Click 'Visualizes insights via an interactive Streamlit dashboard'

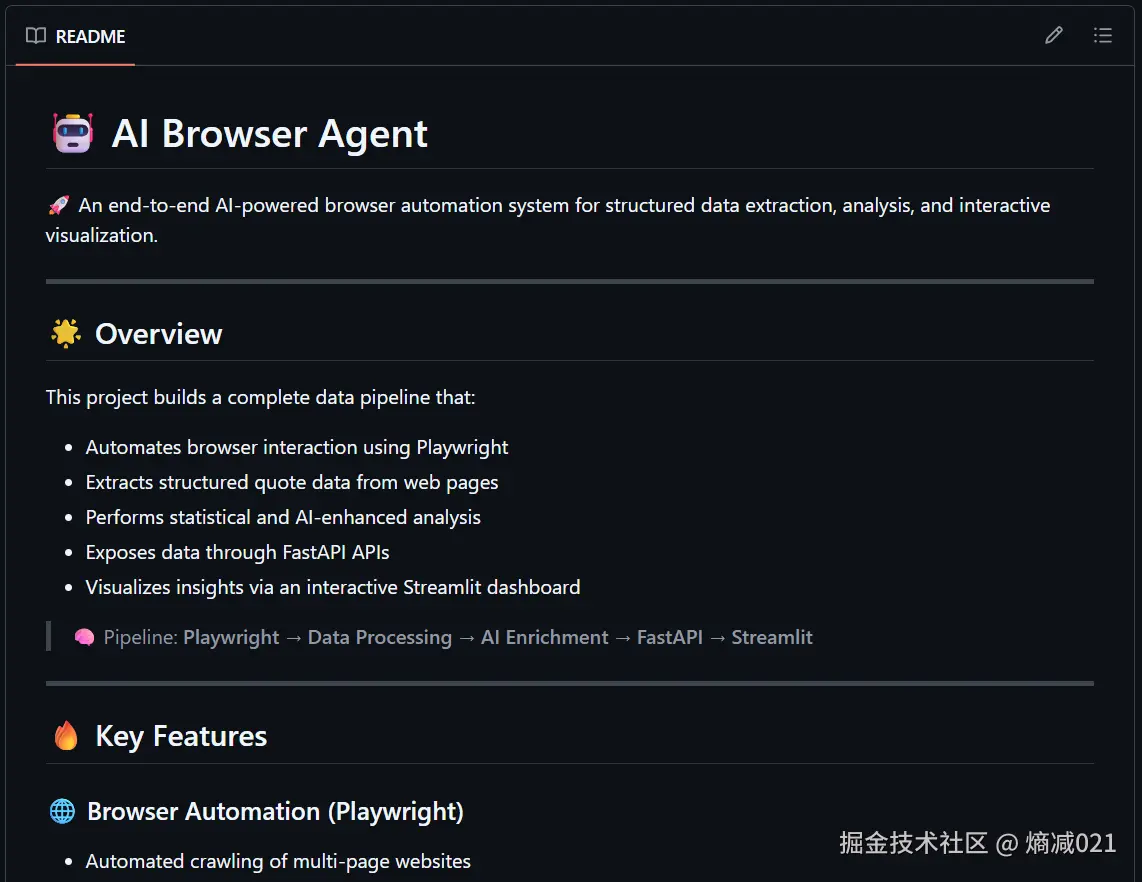point(333,587)
